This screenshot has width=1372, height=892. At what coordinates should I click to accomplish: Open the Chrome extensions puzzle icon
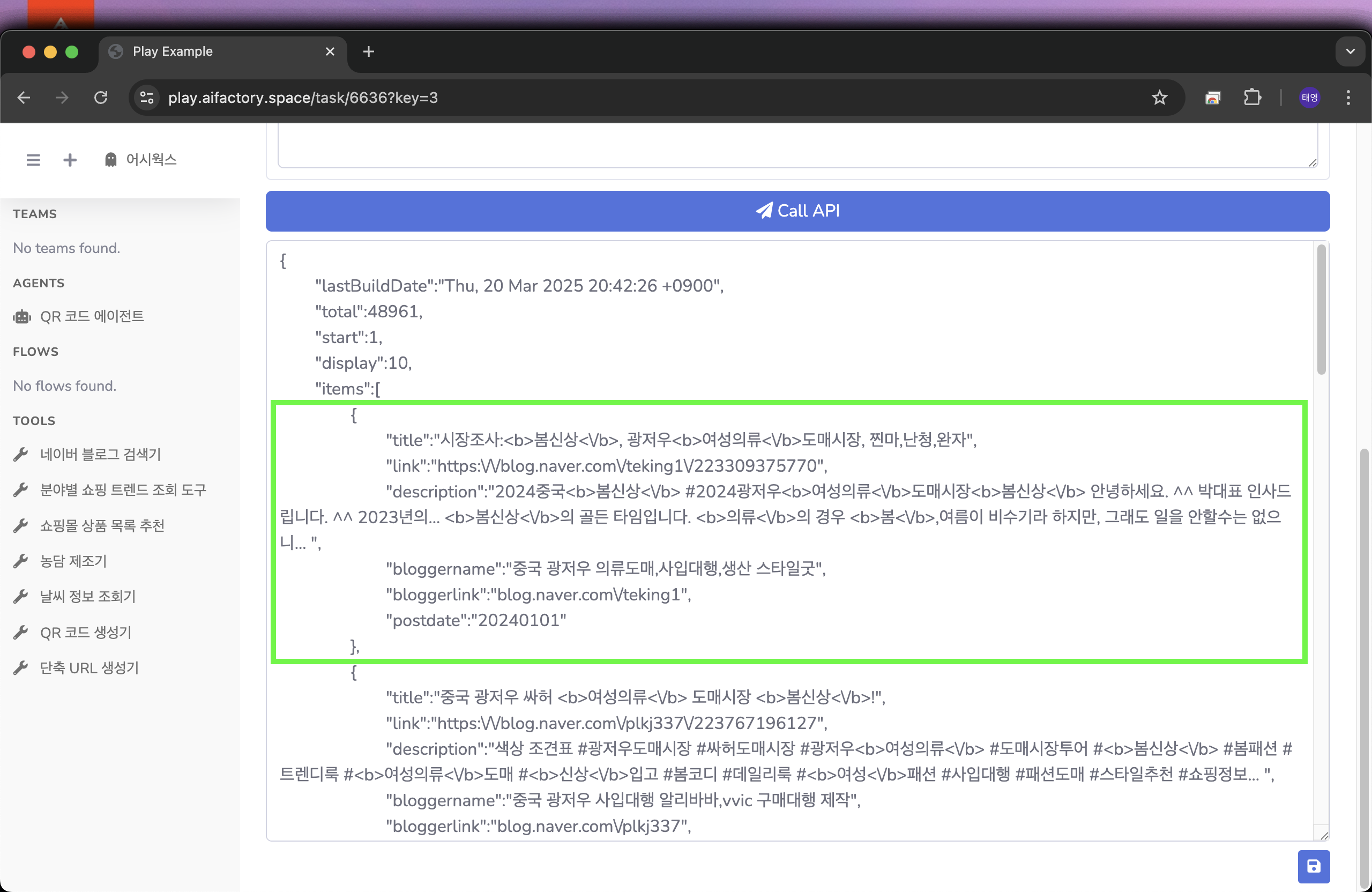[1251, 98]
